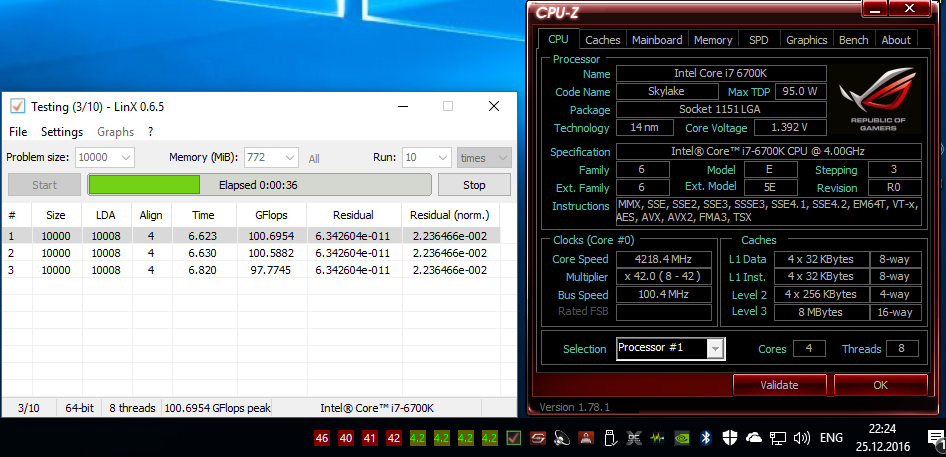The width and height of the screenshot is (946, 457).
Task: Click the 4218.4 MHz Core Speed value
Action: point(664,259)
